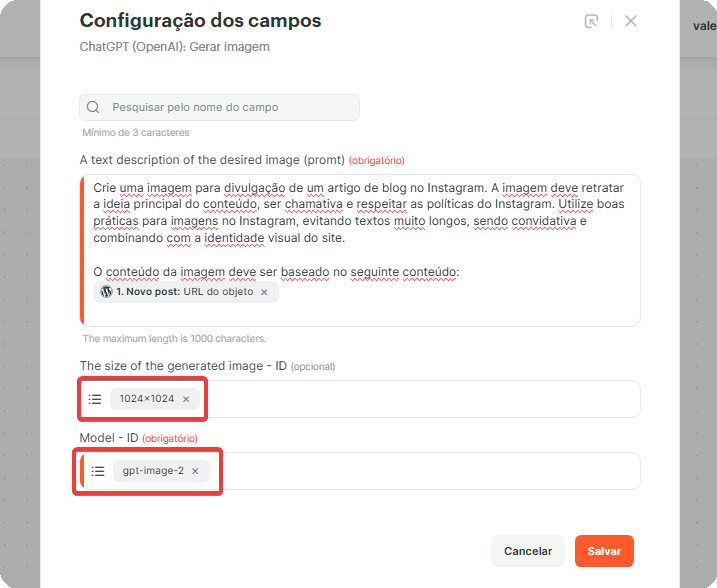The image size is (717, 588).
Task: Click the pop-out window icon
Action: [591, 21]
